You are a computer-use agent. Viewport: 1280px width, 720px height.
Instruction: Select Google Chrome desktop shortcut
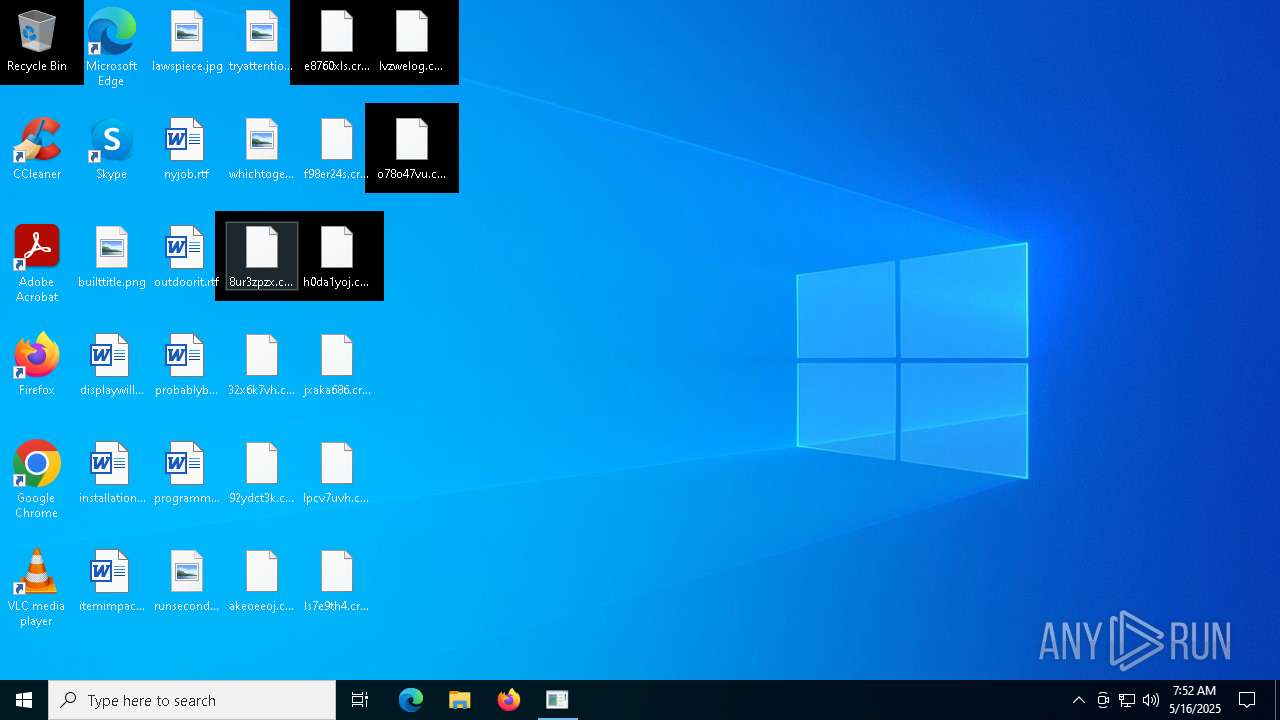click(37, 479)
